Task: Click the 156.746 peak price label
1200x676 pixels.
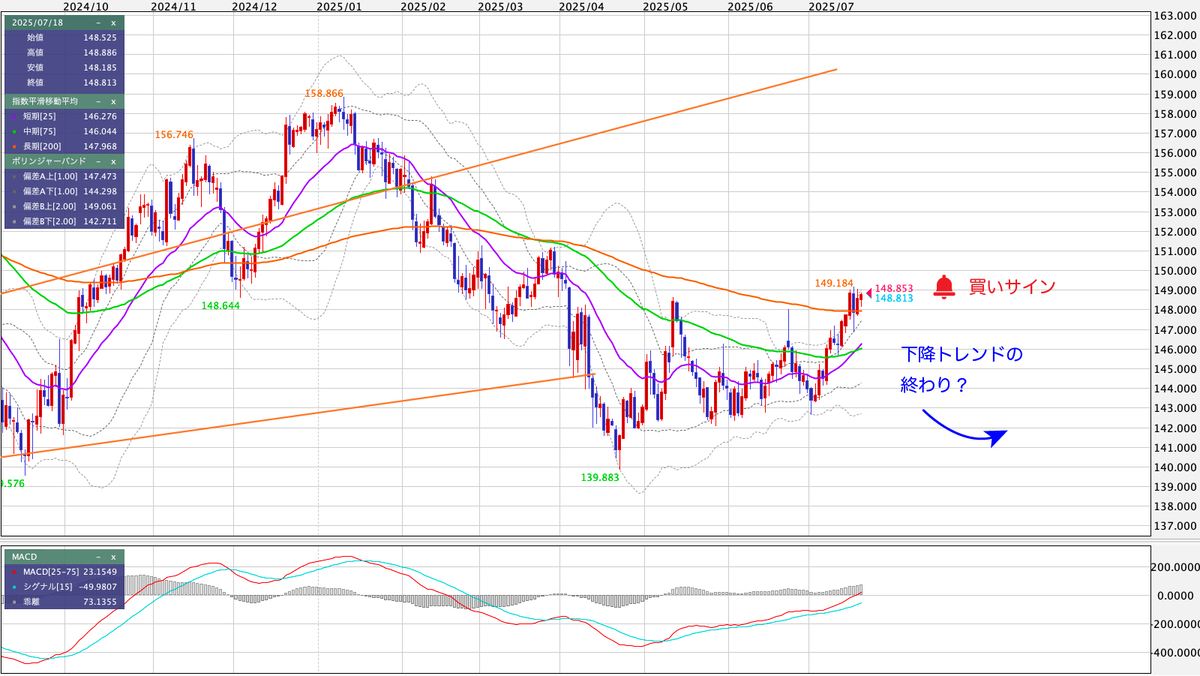Action: tap(175, 133)
